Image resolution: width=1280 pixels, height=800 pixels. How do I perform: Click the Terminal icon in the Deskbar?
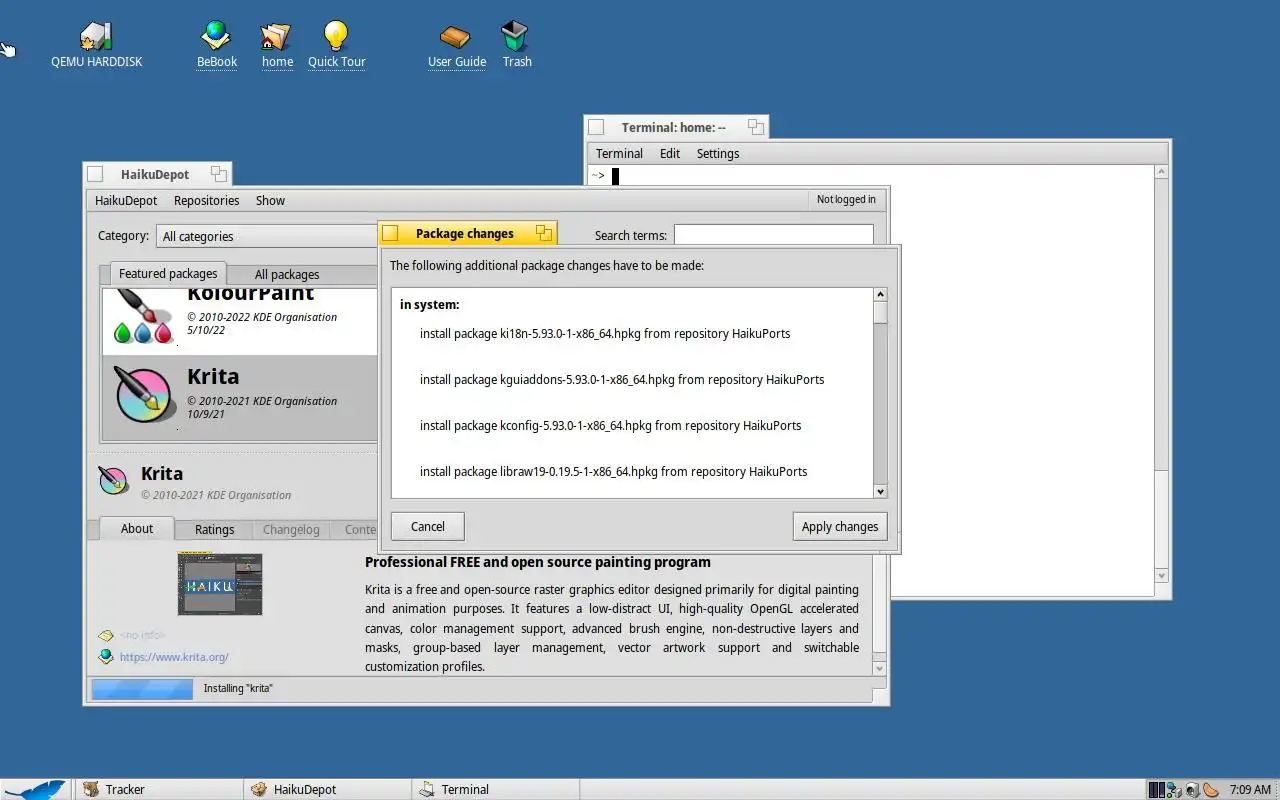pyautogui.click(x=427, y=789)
